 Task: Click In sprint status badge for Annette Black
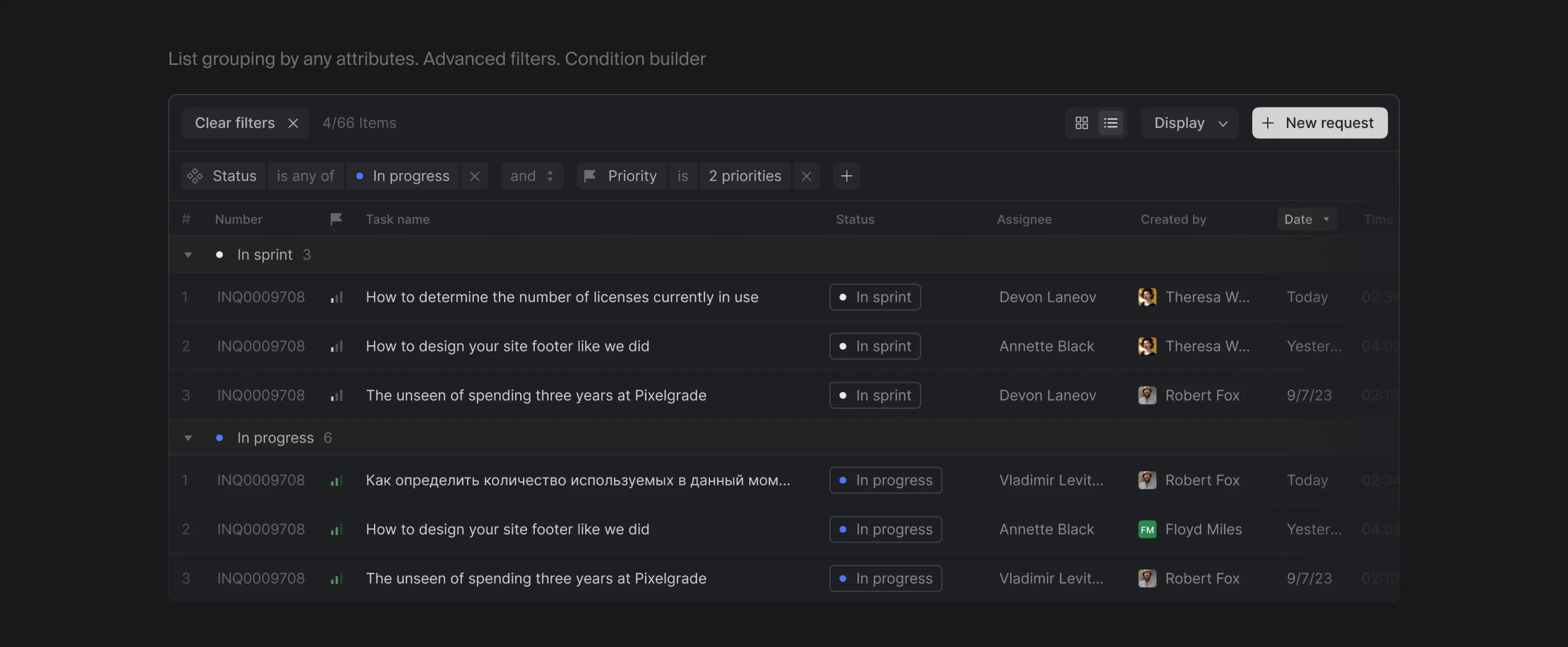point(874,346)
